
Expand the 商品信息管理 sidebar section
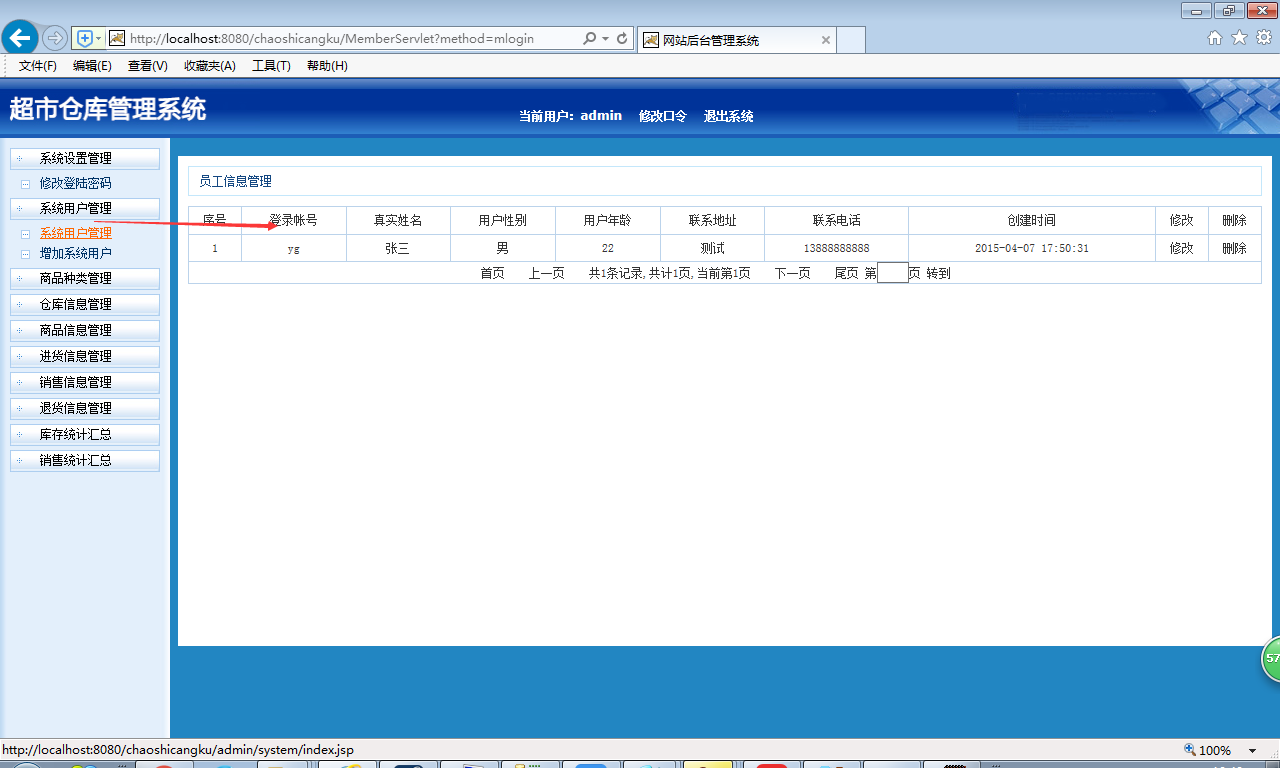84,330
